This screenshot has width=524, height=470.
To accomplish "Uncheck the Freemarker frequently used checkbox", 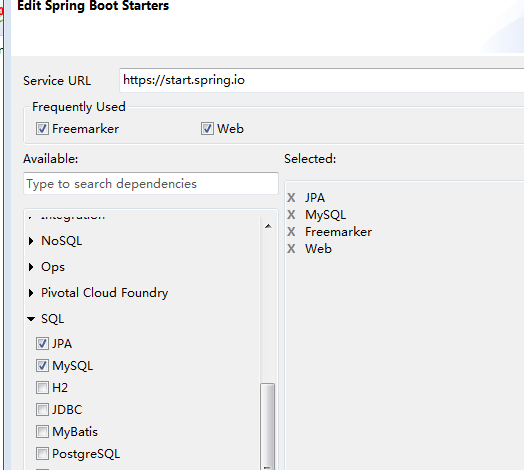I will click(42, 129).
